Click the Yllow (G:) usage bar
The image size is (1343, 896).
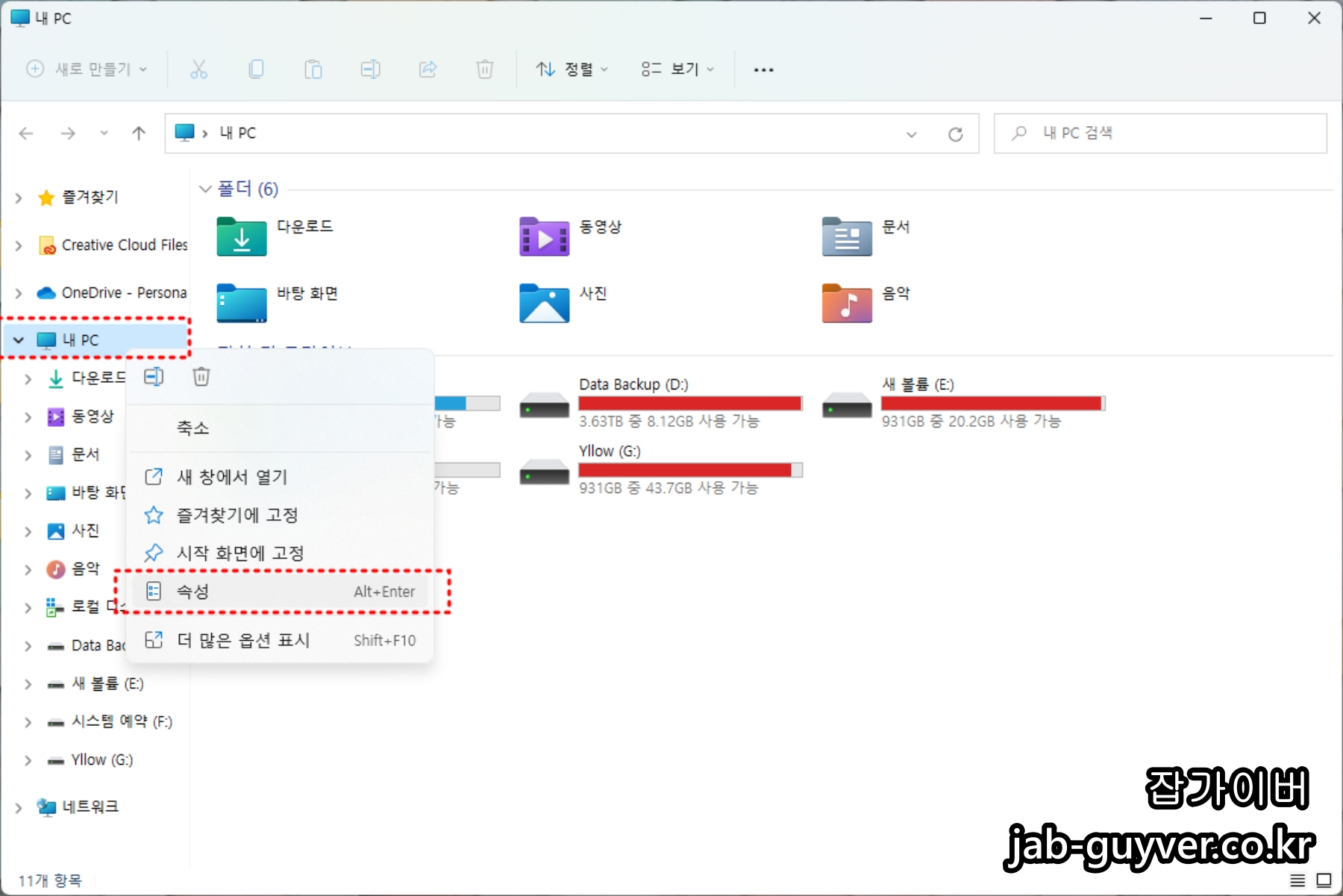tap(691, 470)
